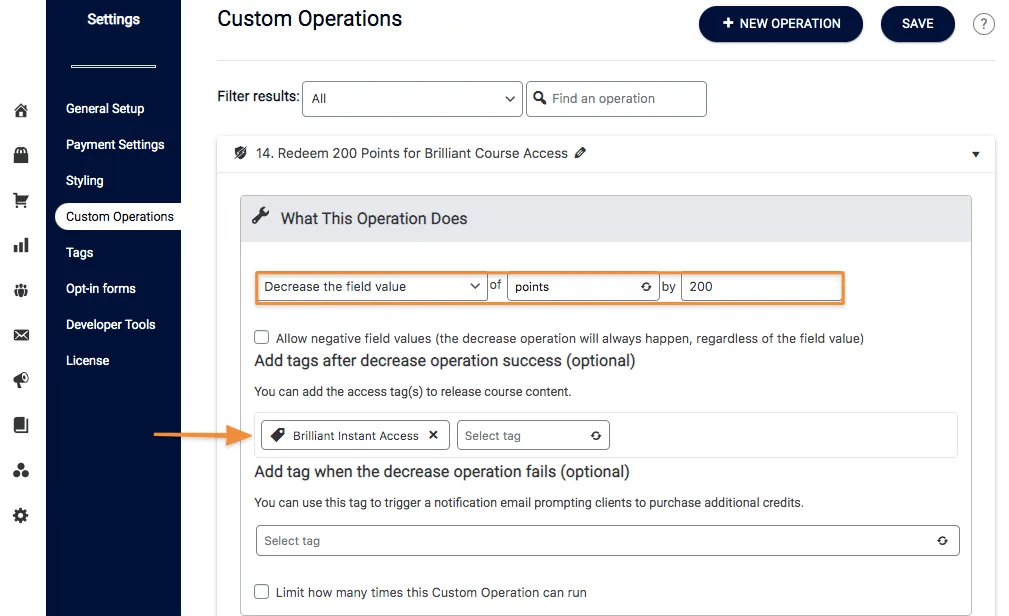1009x616 pixels.
Task: Open the help question mark icon
Action: pyautogui.click(x=983, y=24)
